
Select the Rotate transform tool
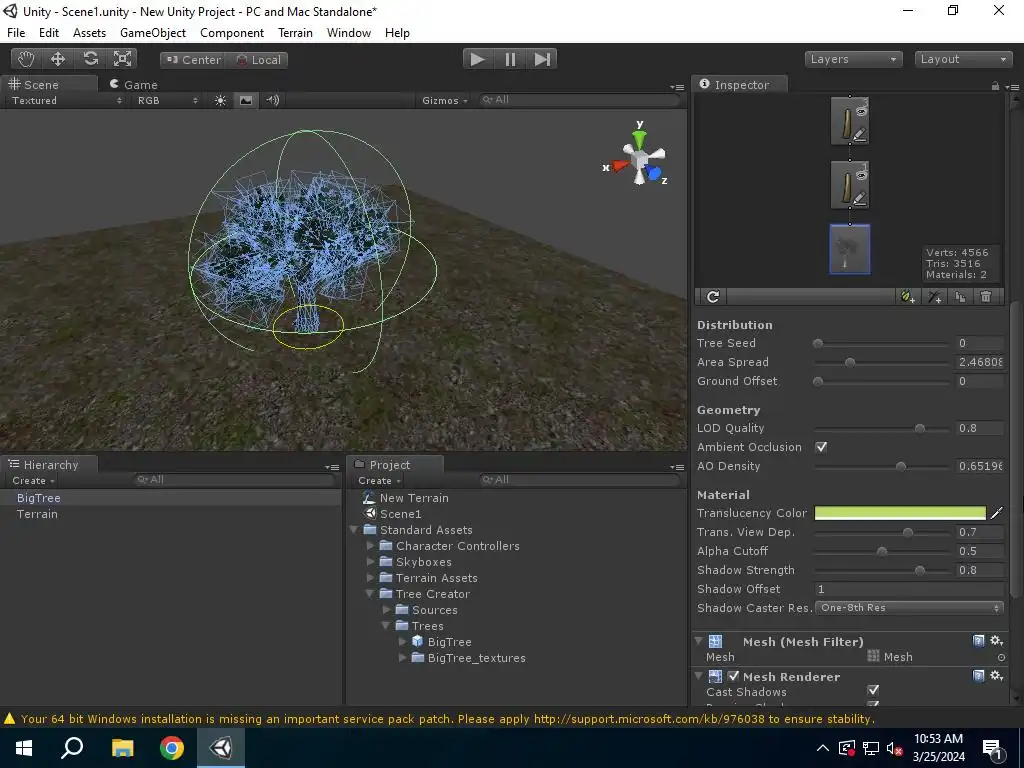[x=90, y=59]
